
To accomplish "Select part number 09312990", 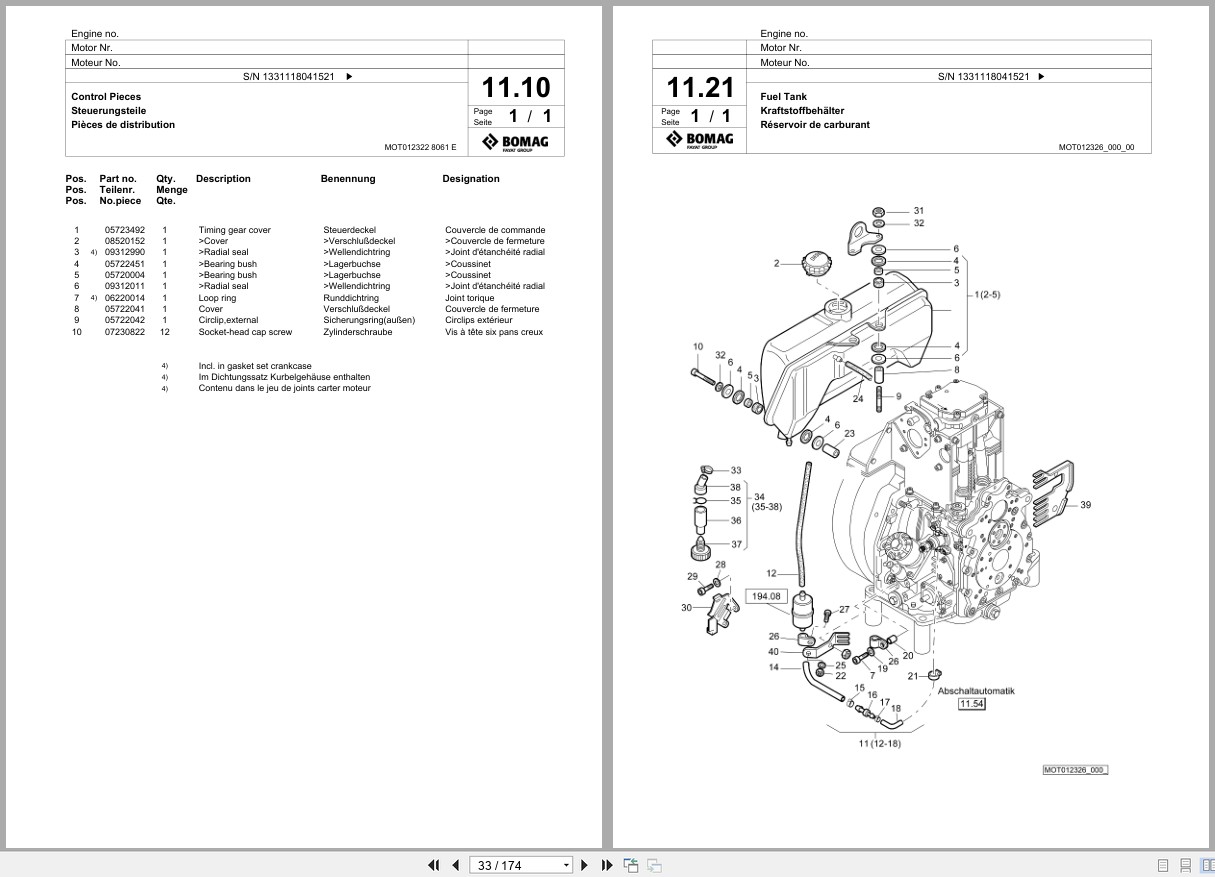I will [x=125, y=252].
